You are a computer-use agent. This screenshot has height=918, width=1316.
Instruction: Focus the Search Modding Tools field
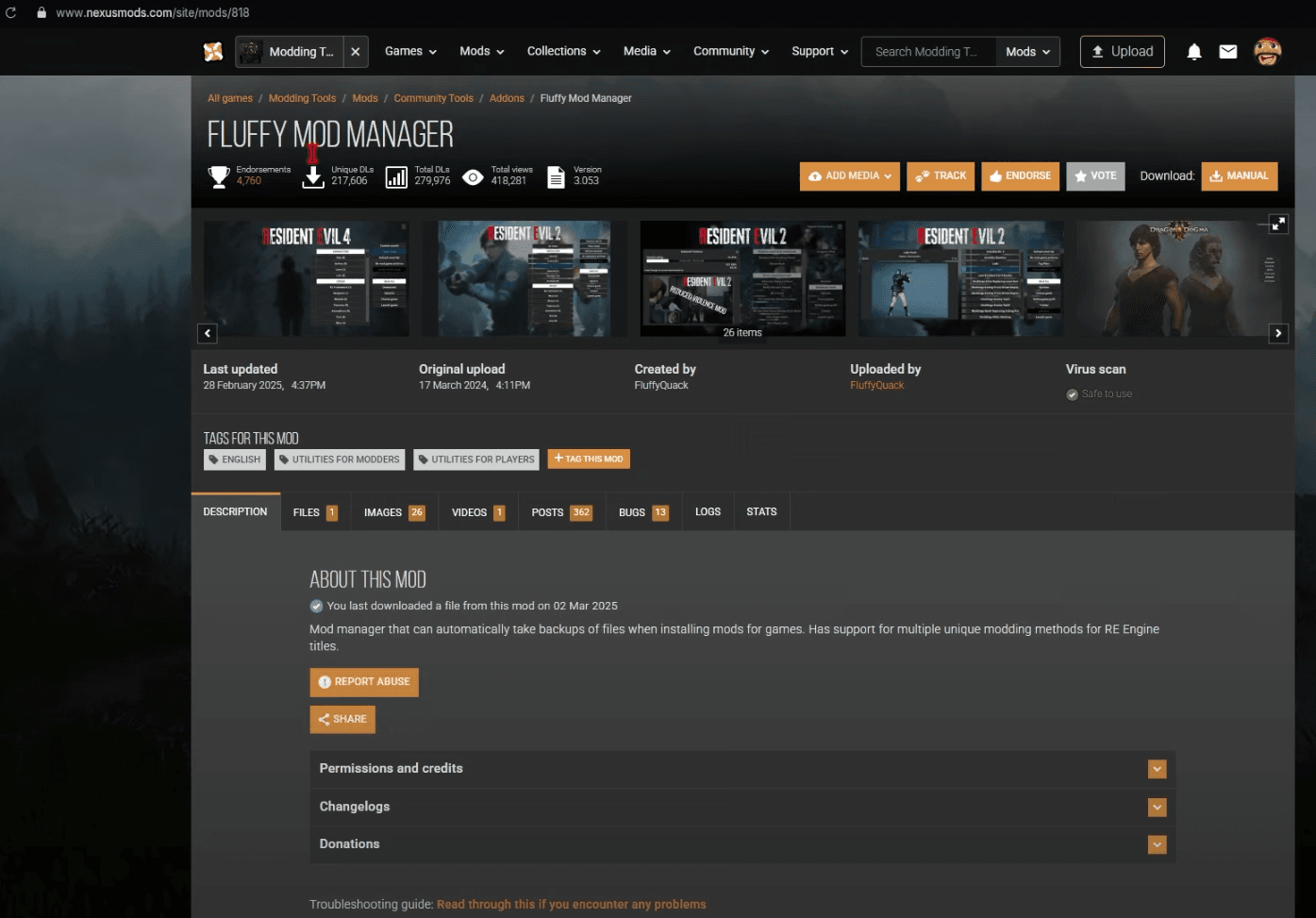(928, 52)
